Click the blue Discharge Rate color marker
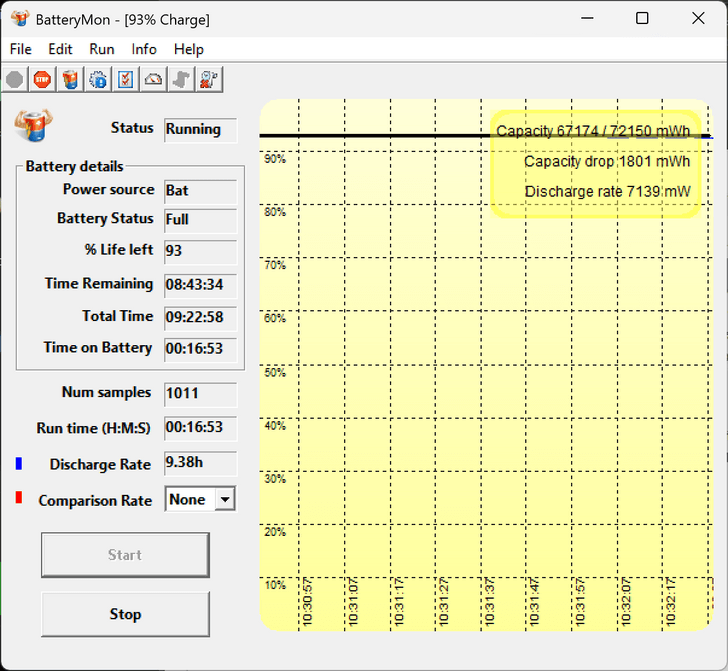This screenshot has height=671, width=728. click(19, 463)
